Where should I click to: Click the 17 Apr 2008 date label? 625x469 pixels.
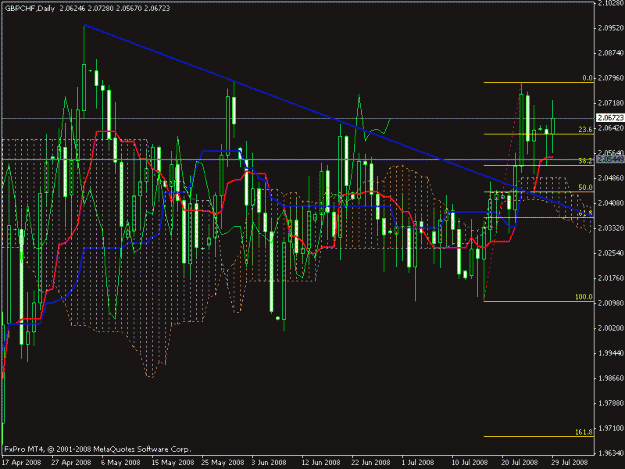click(x=22, y=462)
